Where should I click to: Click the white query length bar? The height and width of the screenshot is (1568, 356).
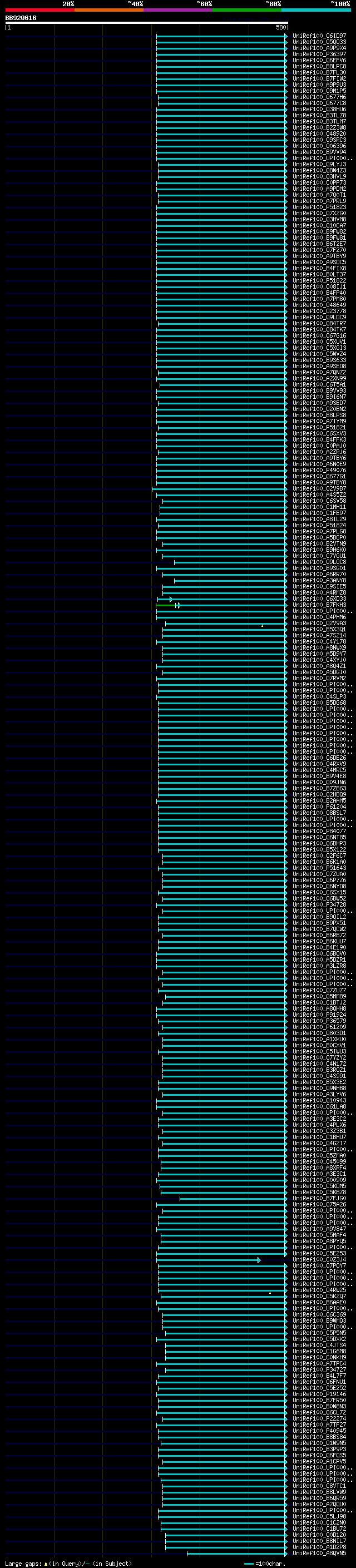[147, 23]
